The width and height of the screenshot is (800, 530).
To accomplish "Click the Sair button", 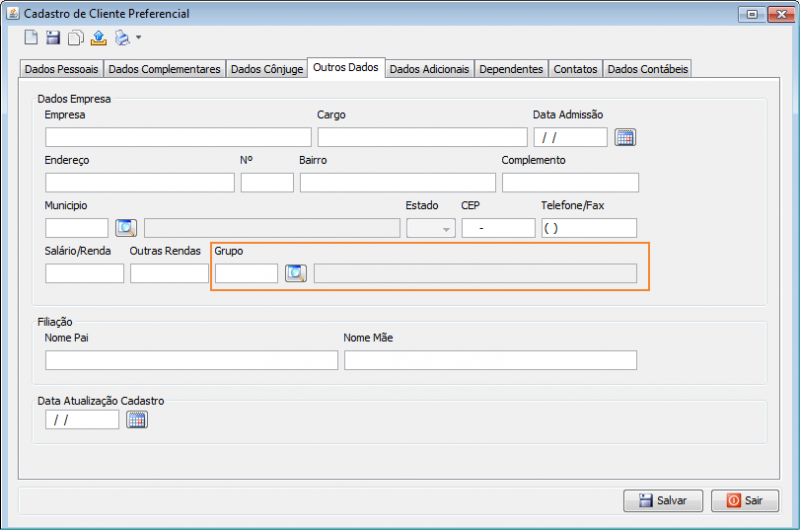I will (745, 500).
